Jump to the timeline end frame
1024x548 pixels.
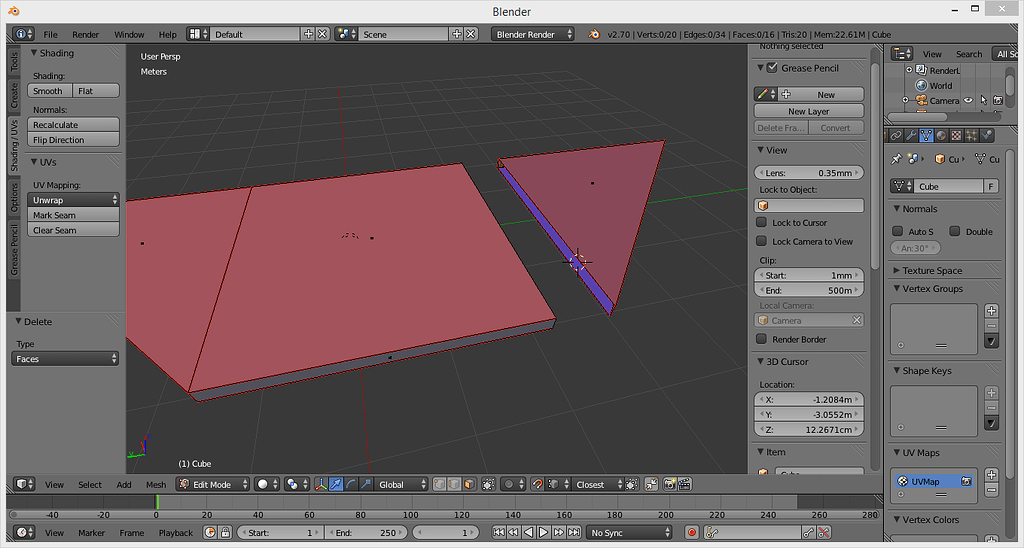click(573, 532)
